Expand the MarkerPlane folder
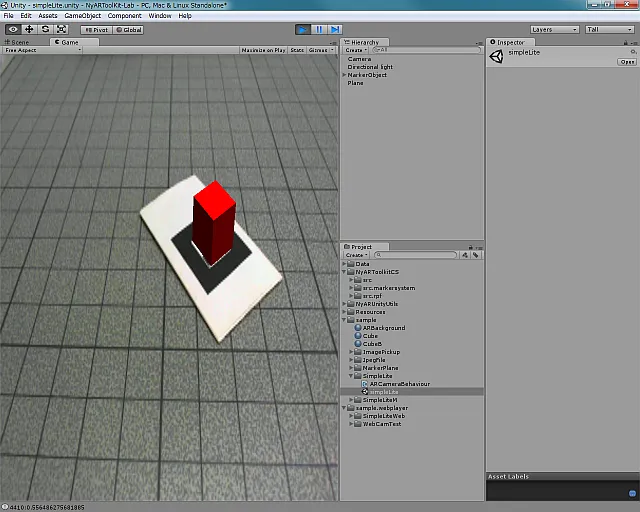The height and width of the screenshot is (512, 640). tap(351, 368)
